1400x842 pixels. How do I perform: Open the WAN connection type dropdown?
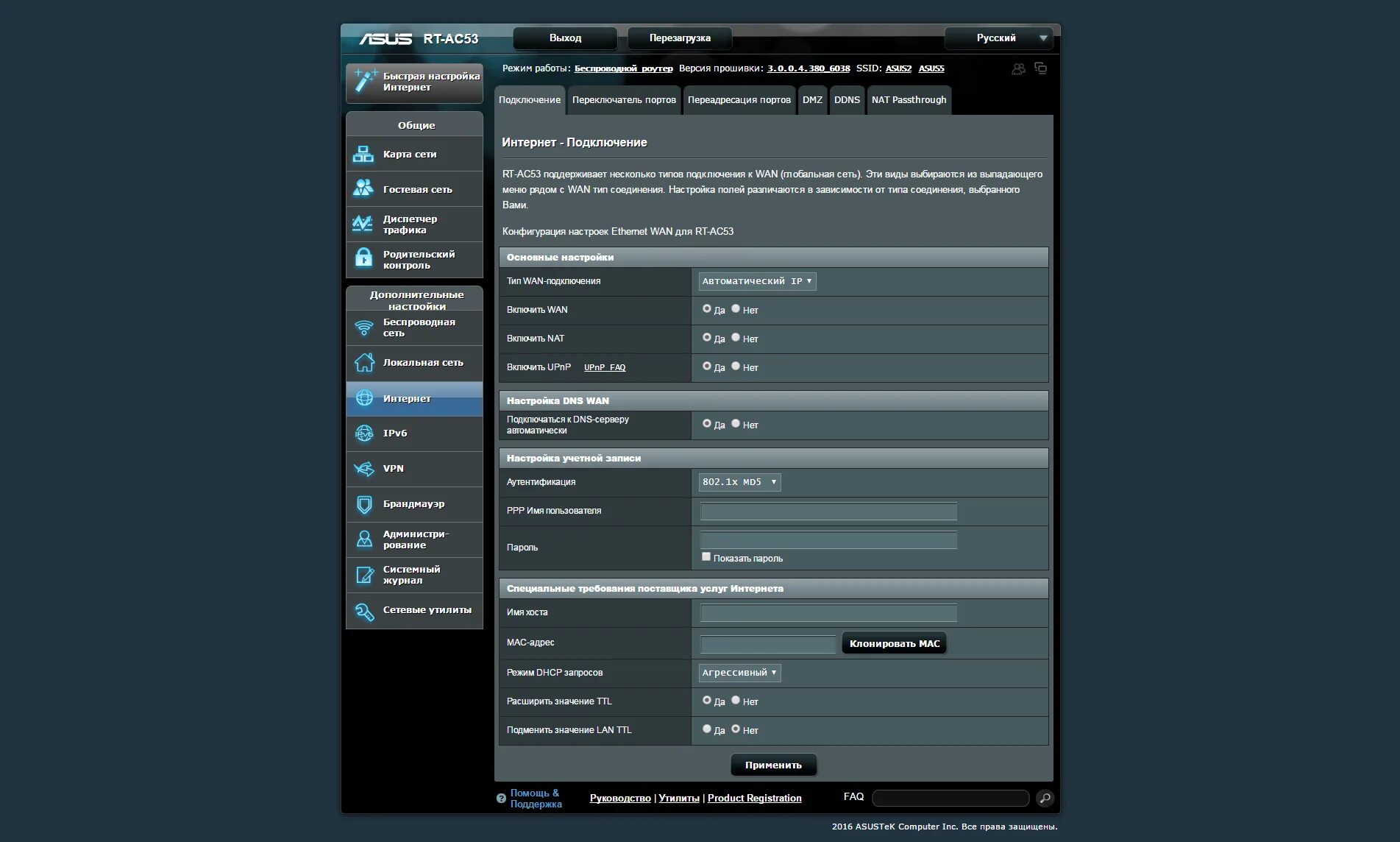pyautogui.click(x=757, y=281)
